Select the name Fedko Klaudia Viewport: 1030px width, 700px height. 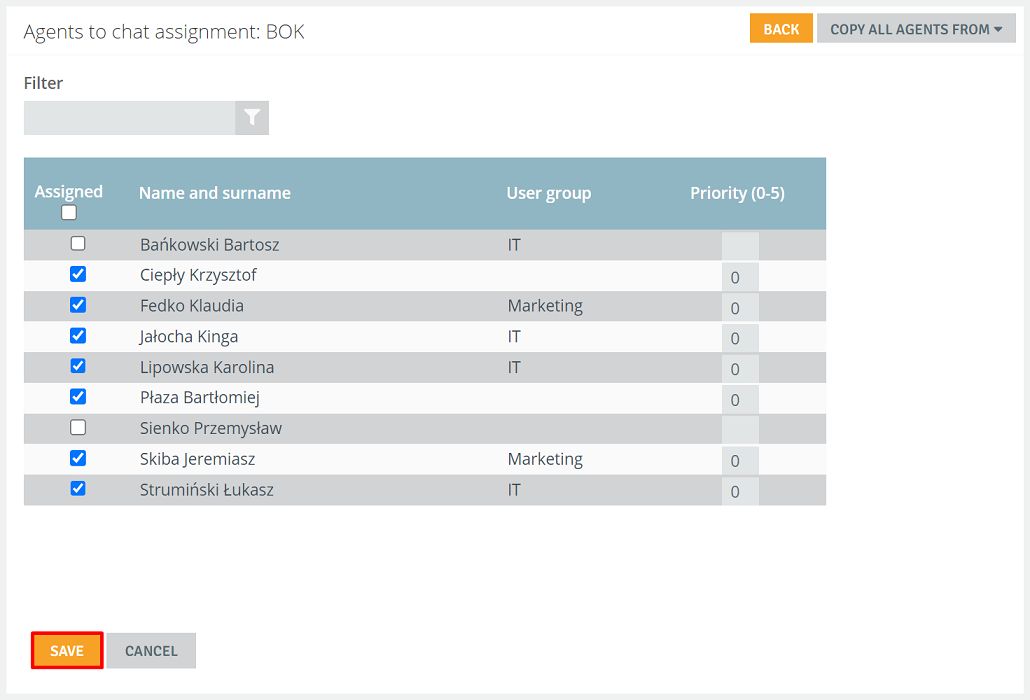(x=192, y=306)
